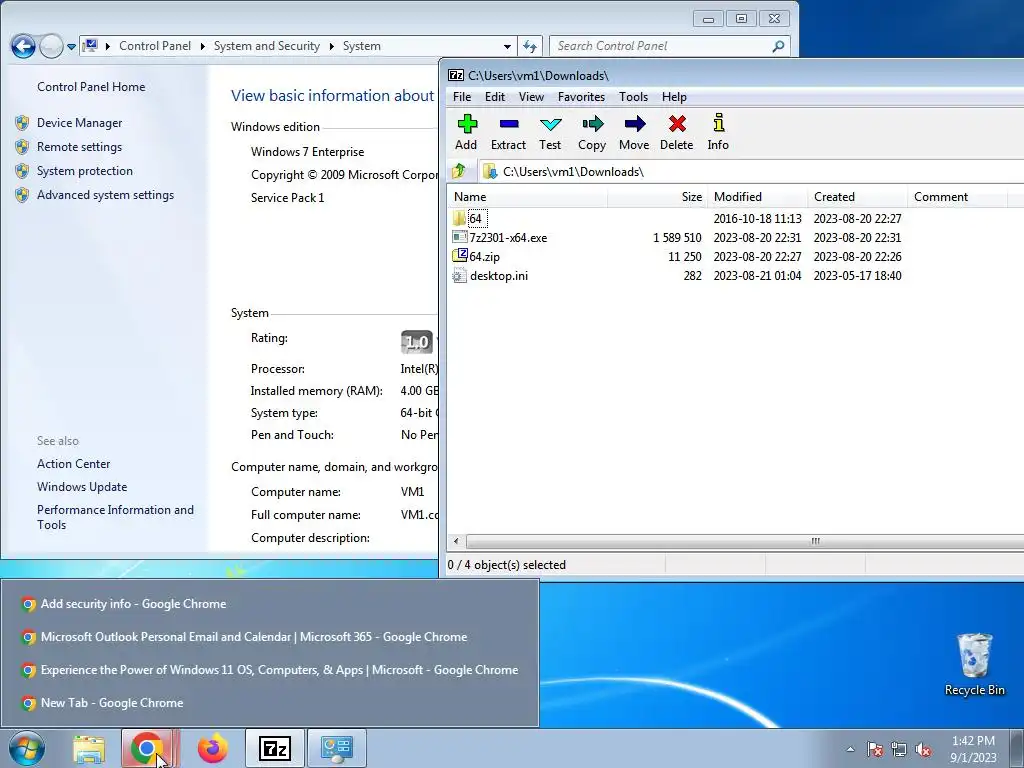This screenshot has width=1024, height=768.
Task: Click the Add button in 7-Zip toolbar
Action: (466, 132)
